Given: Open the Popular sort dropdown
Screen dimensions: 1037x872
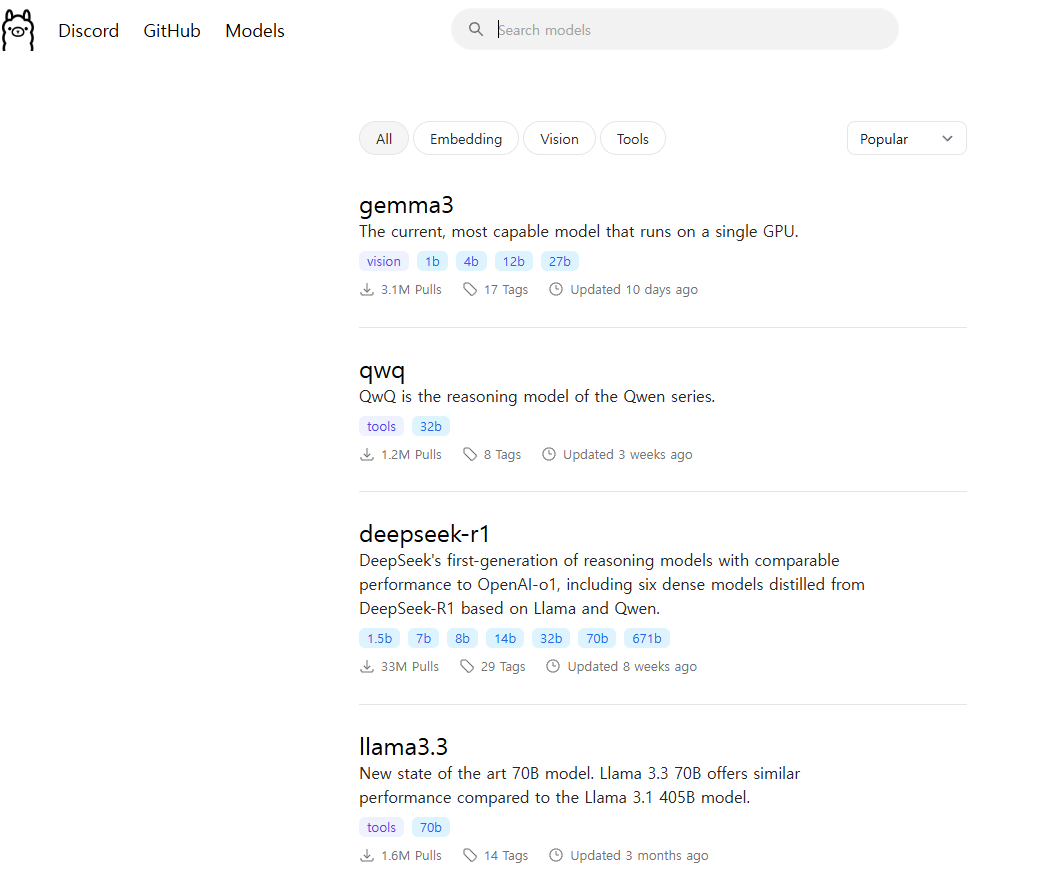Looking at the screenshot, I should click(x=895, y=139).
